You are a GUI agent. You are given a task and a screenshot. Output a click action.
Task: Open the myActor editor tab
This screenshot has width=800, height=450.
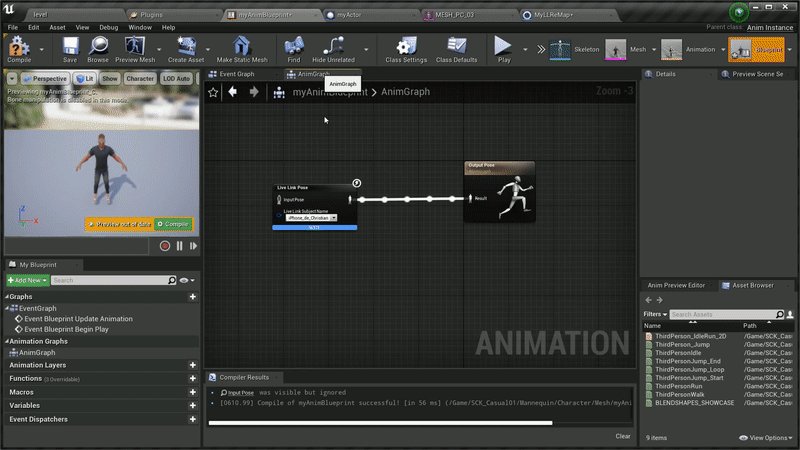pos(349,15)
